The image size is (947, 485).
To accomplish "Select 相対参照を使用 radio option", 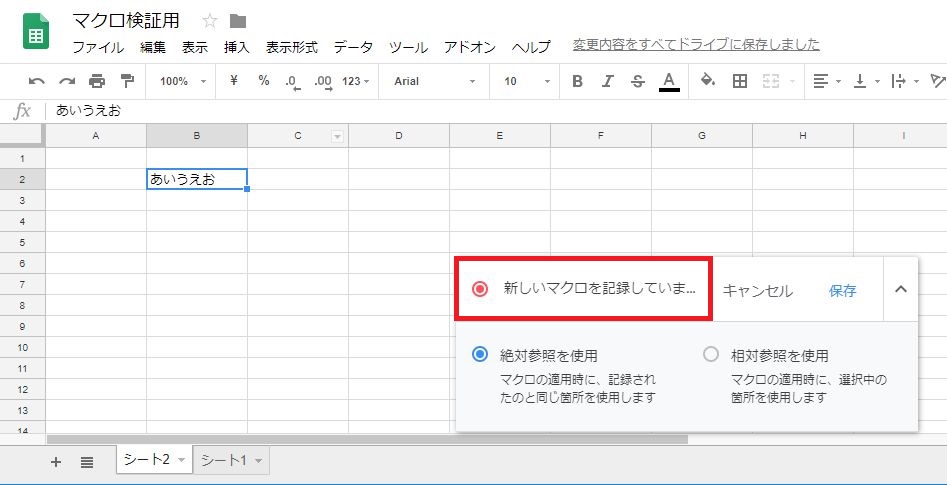I will point(711,354).
